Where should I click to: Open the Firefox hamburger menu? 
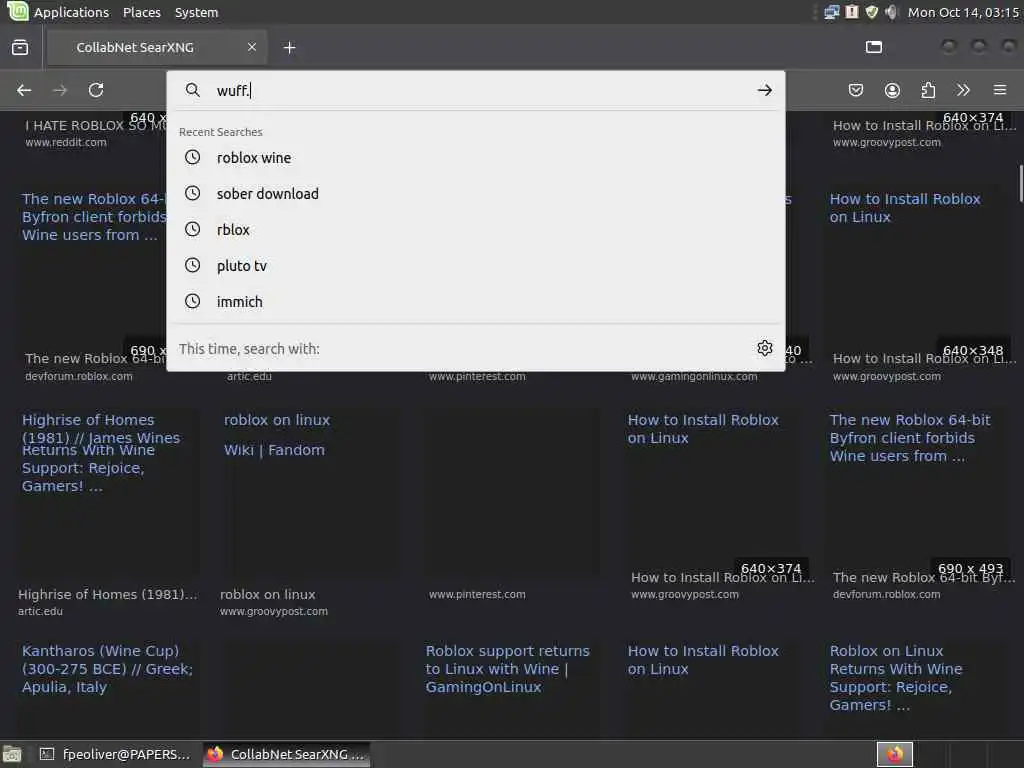click(1000, 90)
